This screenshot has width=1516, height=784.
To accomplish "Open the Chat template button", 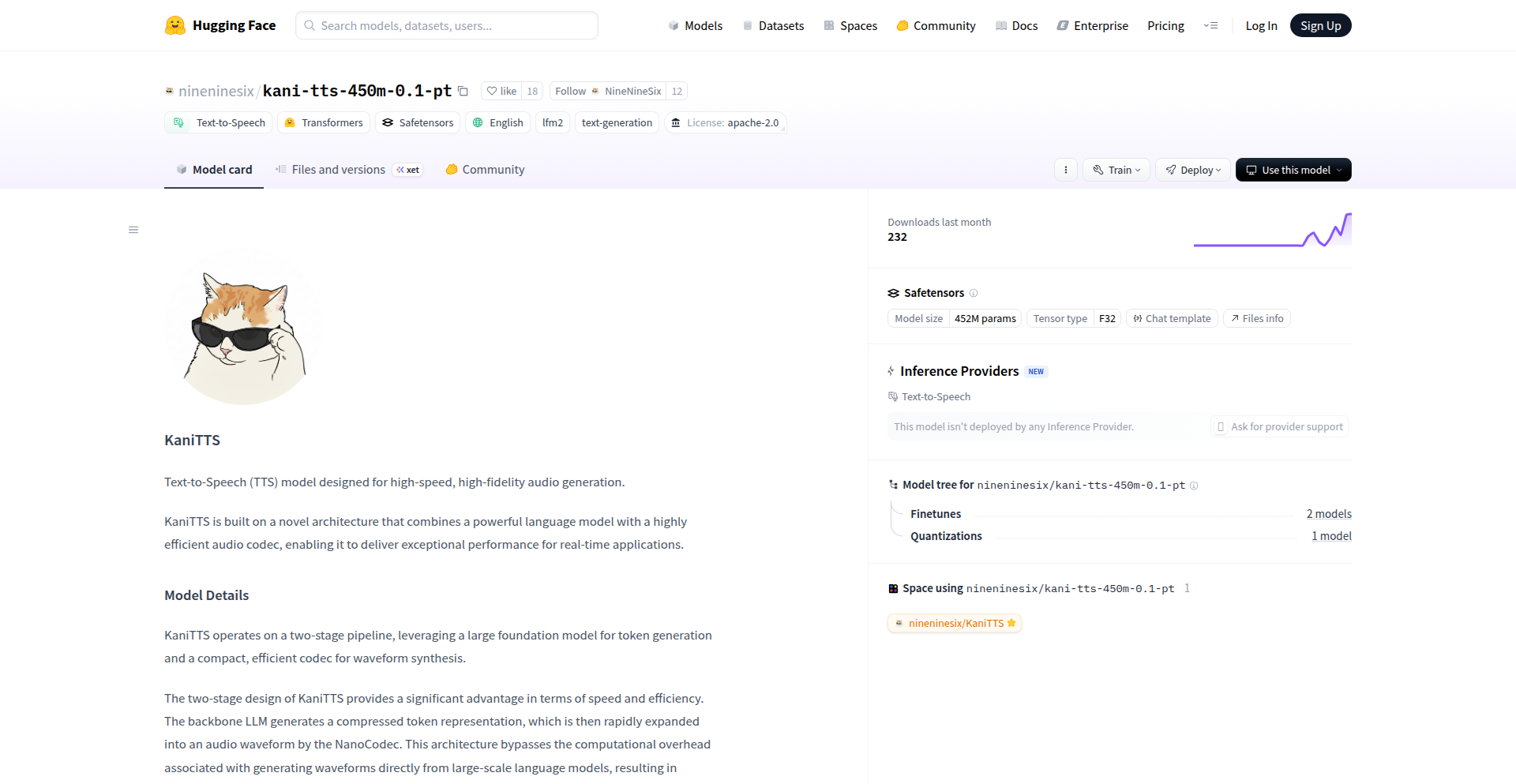I will click(1173, 318).
